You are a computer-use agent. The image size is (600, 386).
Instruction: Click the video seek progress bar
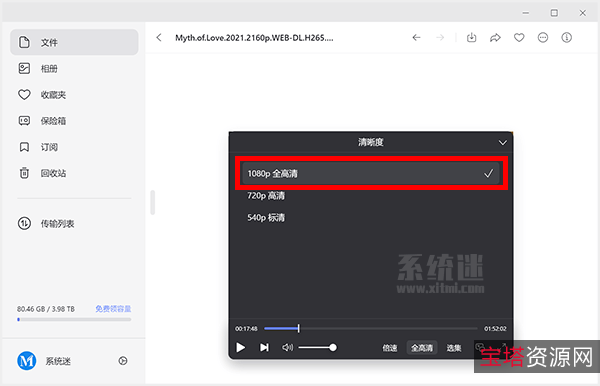pos(371,328)
